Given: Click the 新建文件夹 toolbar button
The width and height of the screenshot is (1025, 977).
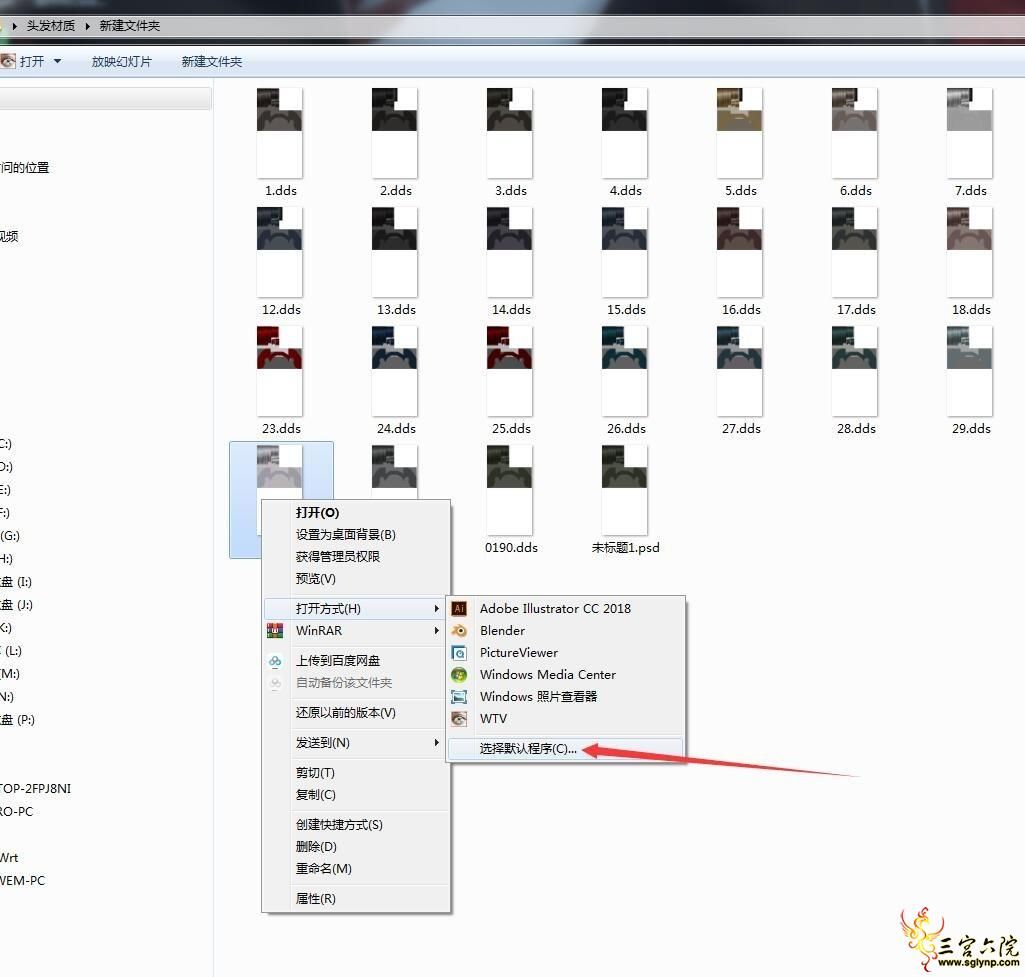Looking at the screenshot, I should click(x=212, y=61).
